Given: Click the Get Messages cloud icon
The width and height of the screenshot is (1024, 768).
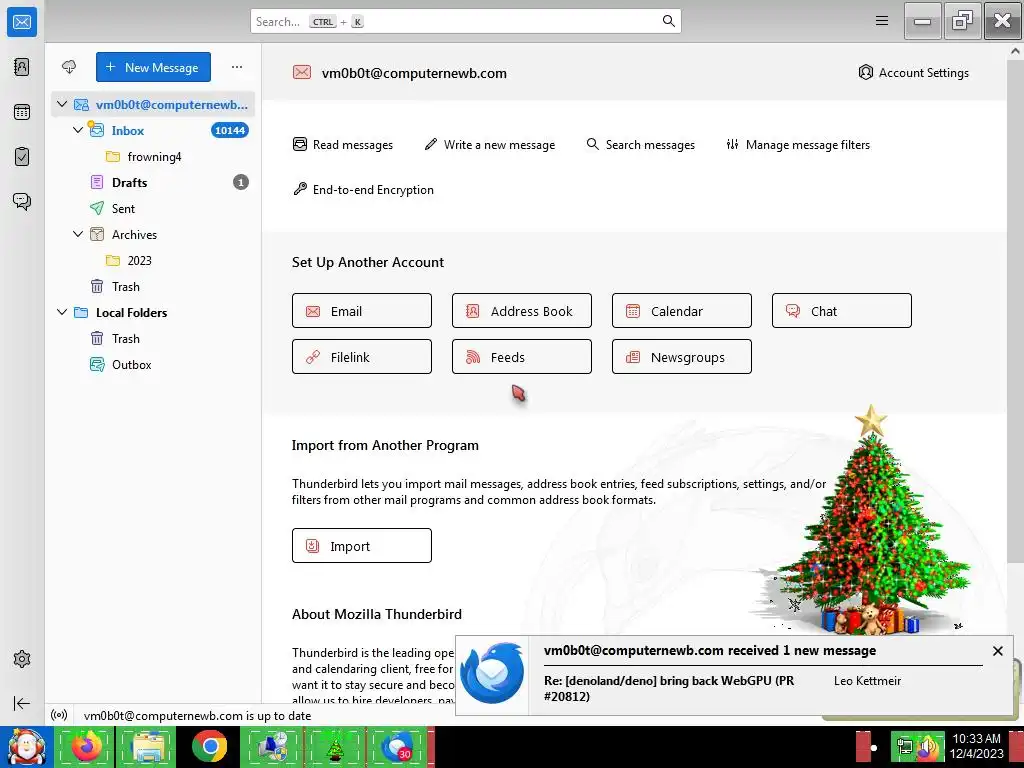Looking at the screenshot, I should (x=69, y=67).
